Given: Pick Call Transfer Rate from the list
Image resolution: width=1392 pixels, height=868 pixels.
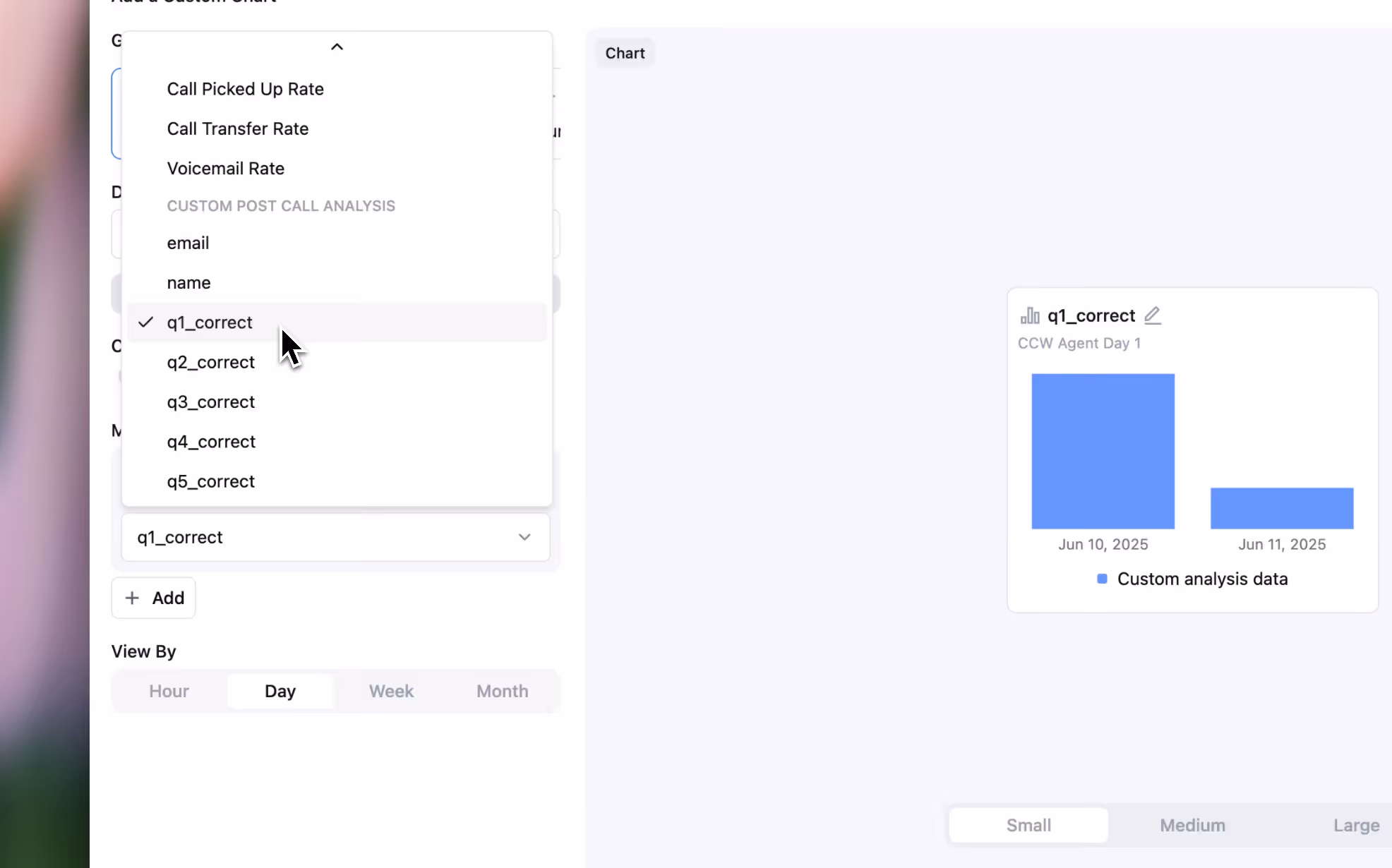Looking at the screenshot, I should (x=237, y=128).
